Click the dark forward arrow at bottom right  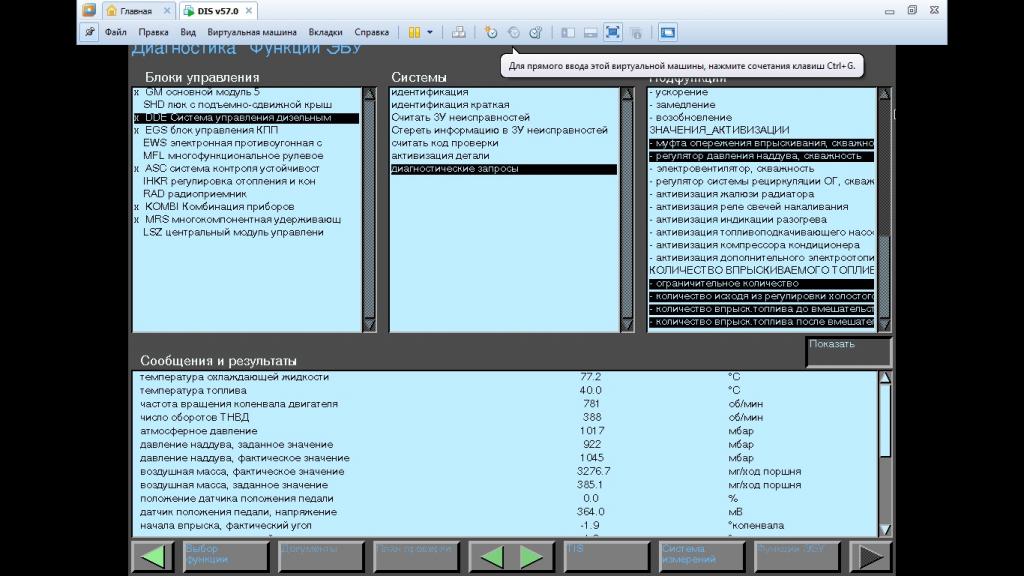pos(871,557)
